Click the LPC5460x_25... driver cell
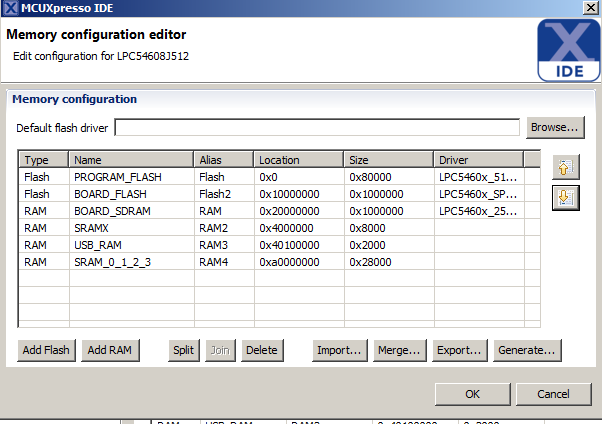Viewport: 602px width, 424px height. coord(479,211)
